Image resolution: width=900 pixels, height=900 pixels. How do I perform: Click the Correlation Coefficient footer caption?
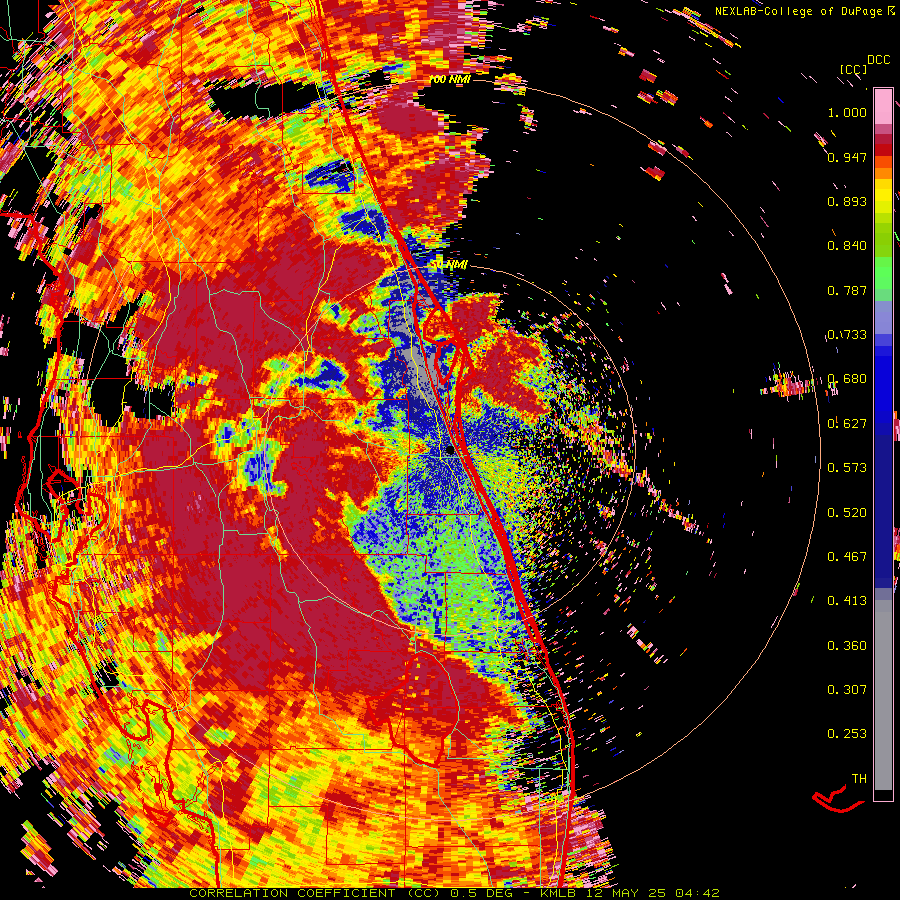pos(454,893)
